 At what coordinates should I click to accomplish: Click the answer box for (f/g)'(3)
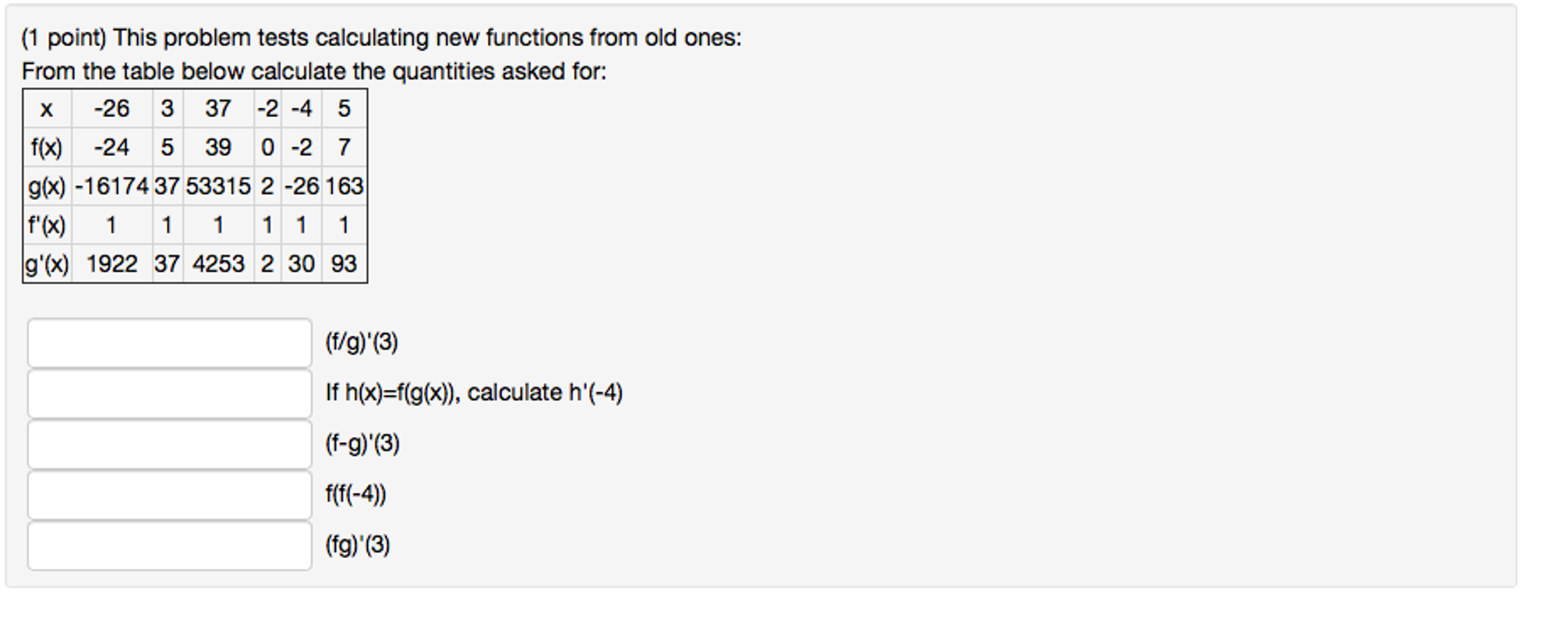coord(169,343)
